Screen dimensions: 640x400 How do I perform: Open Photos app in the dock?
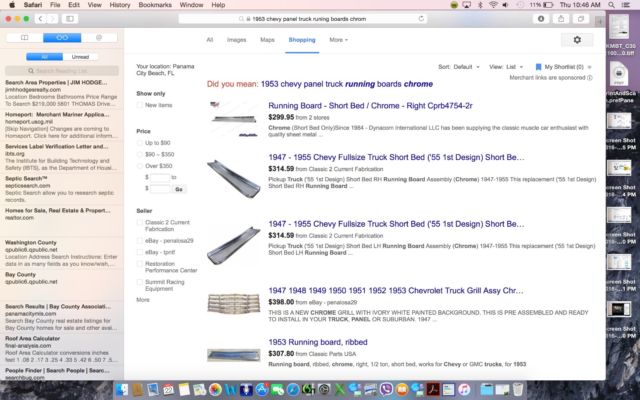pyautogui.click(x=215, y=389)
